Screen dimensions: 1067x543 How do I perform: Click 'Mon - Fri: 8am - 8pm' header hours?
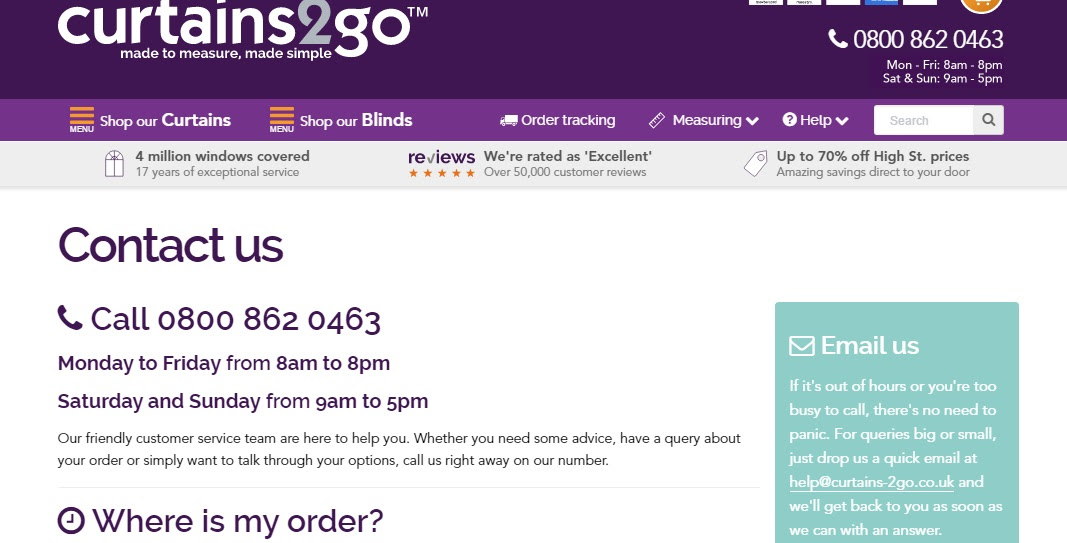click(945, 65)
